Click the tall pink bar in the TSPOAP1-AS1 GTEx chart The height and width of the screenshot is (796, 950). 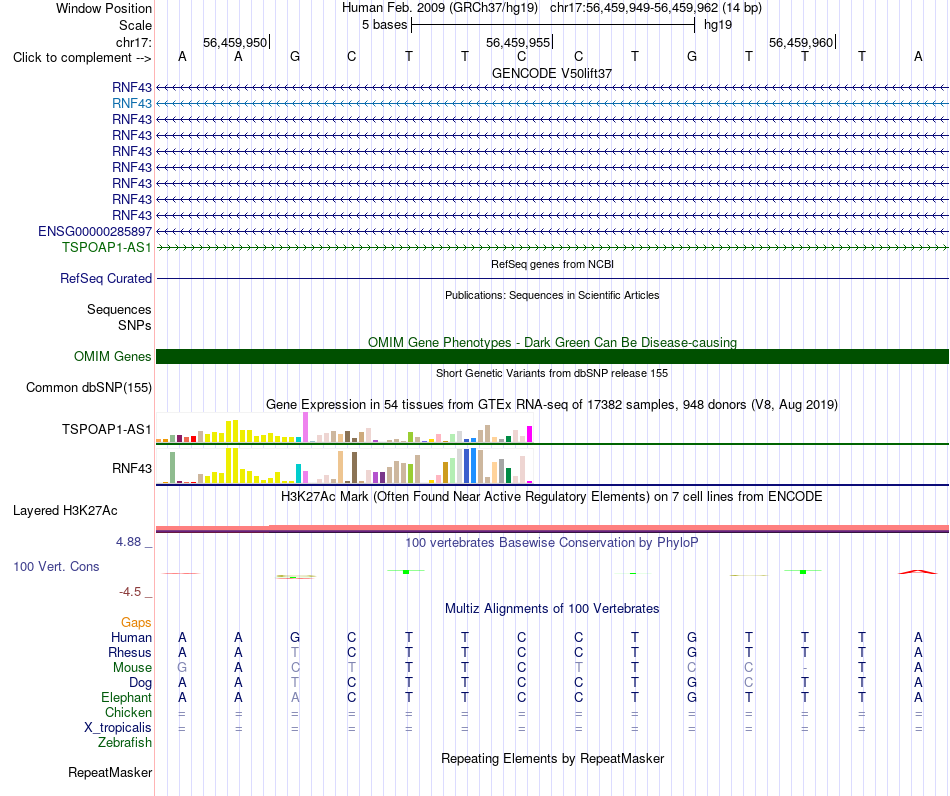[x=305, y=427]
